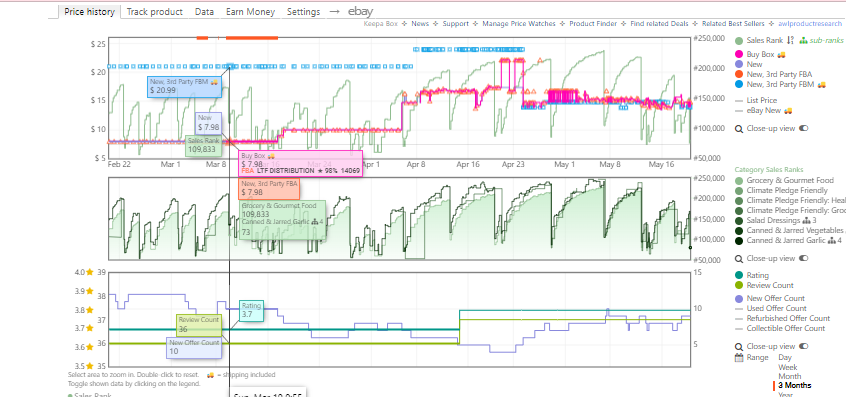Click magnifier icon beside price chart Close-up view

739,129
